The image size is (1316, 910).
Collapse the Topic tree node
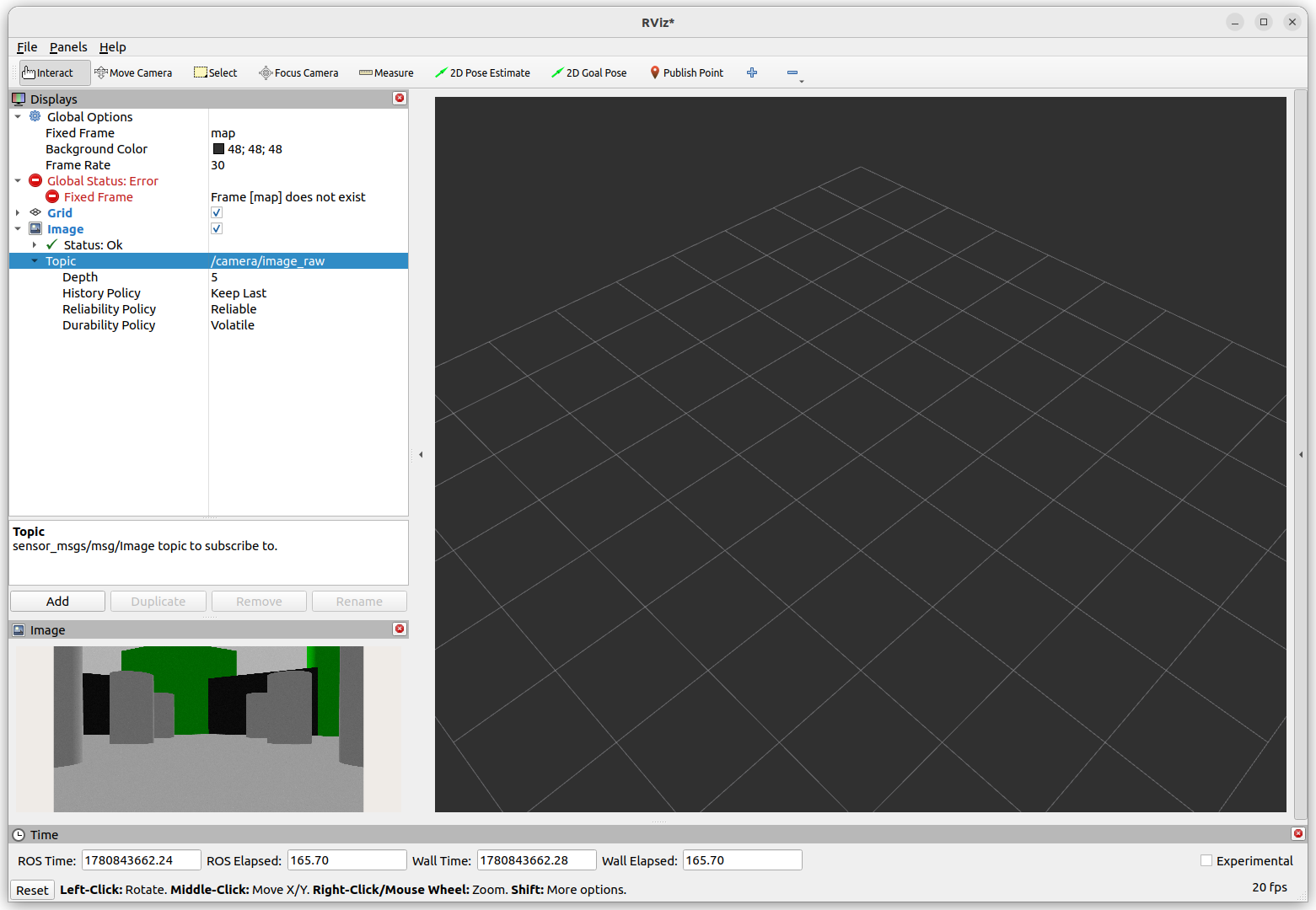coord(35,260)
